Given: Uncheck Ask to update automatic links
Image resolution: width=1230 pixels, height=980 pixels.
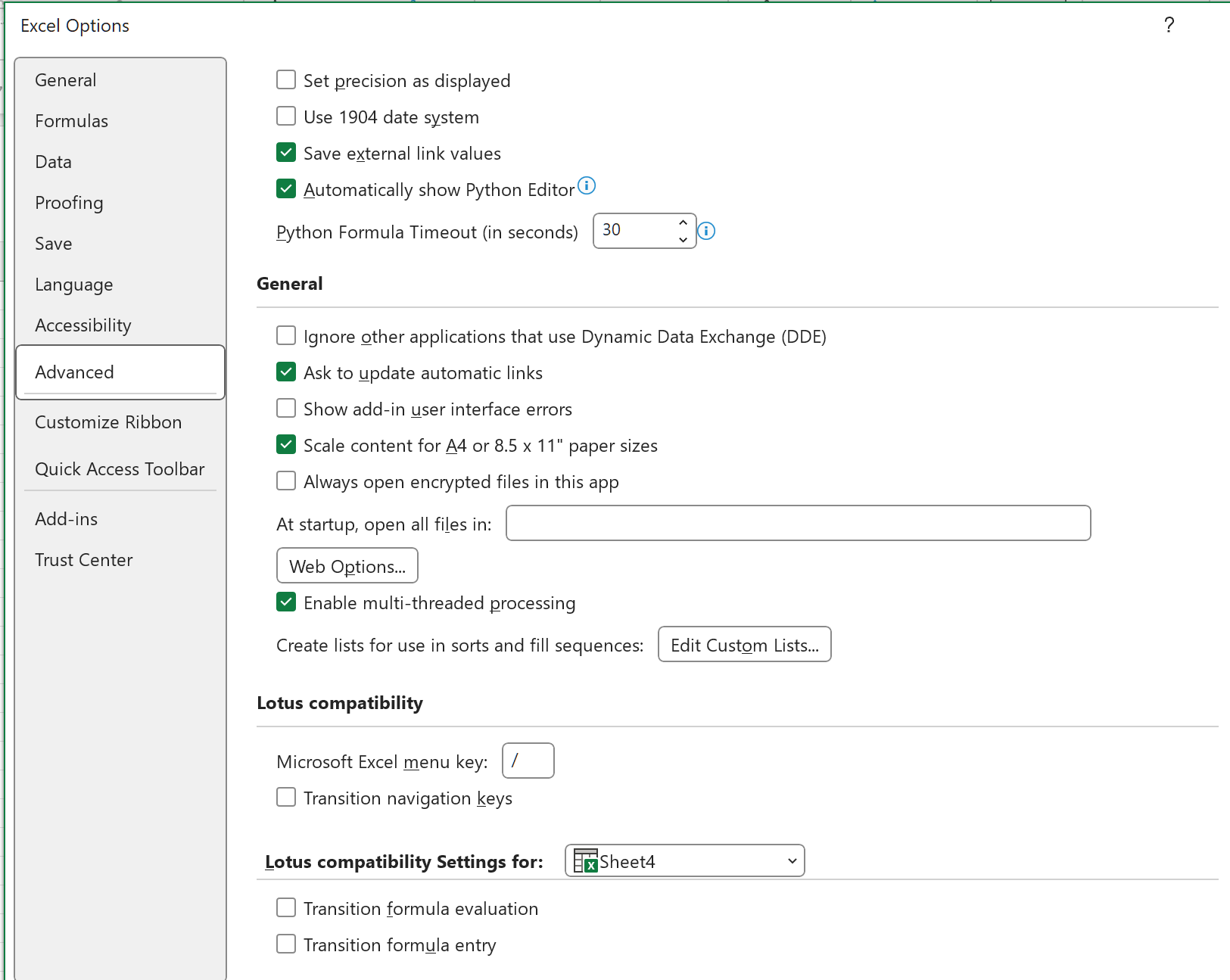Looking at the screenshot, I should [286, 372].
